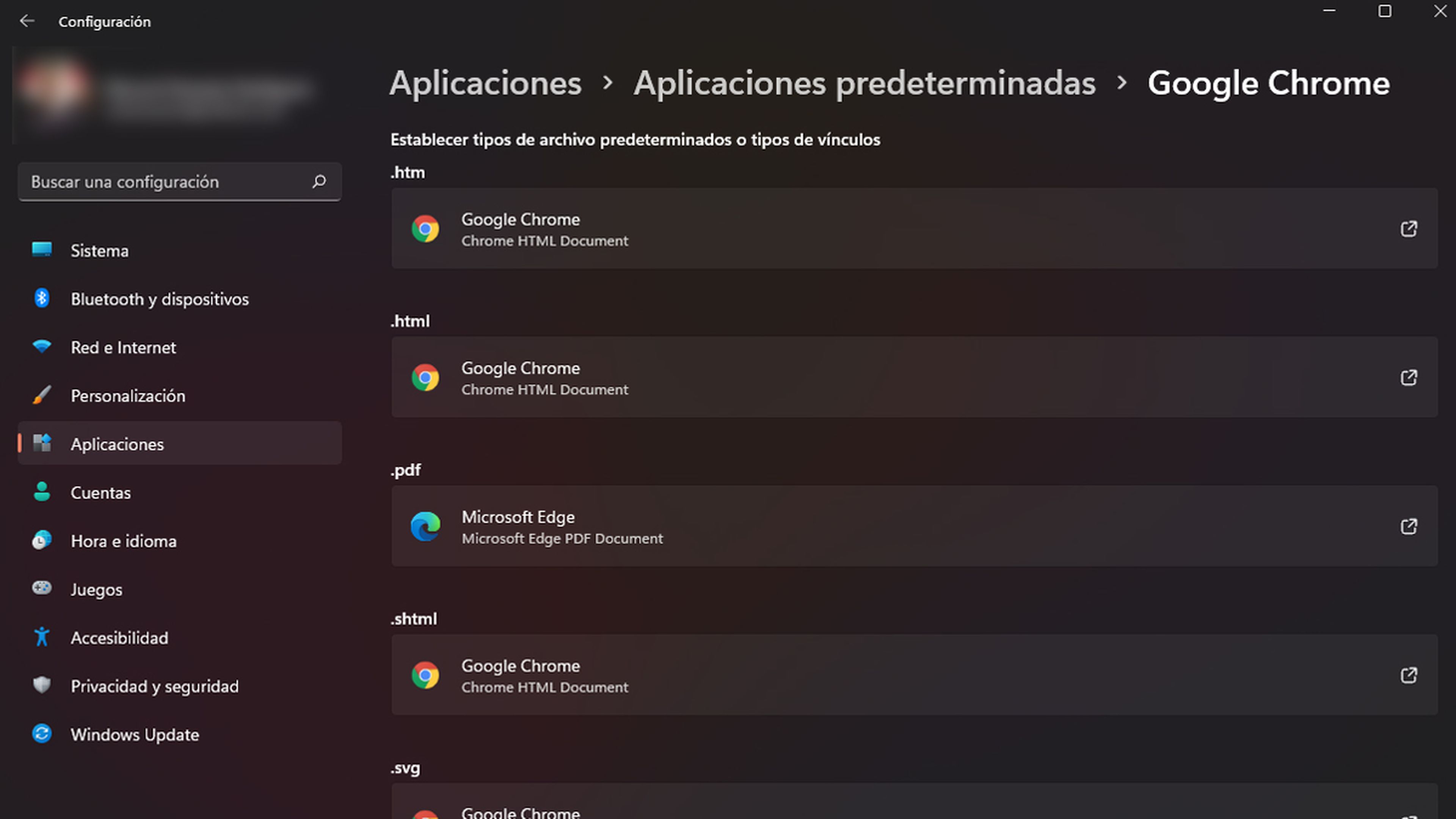1456x819 pixels.
Task: Go back with the arrow icon
Action: point(27,22)
